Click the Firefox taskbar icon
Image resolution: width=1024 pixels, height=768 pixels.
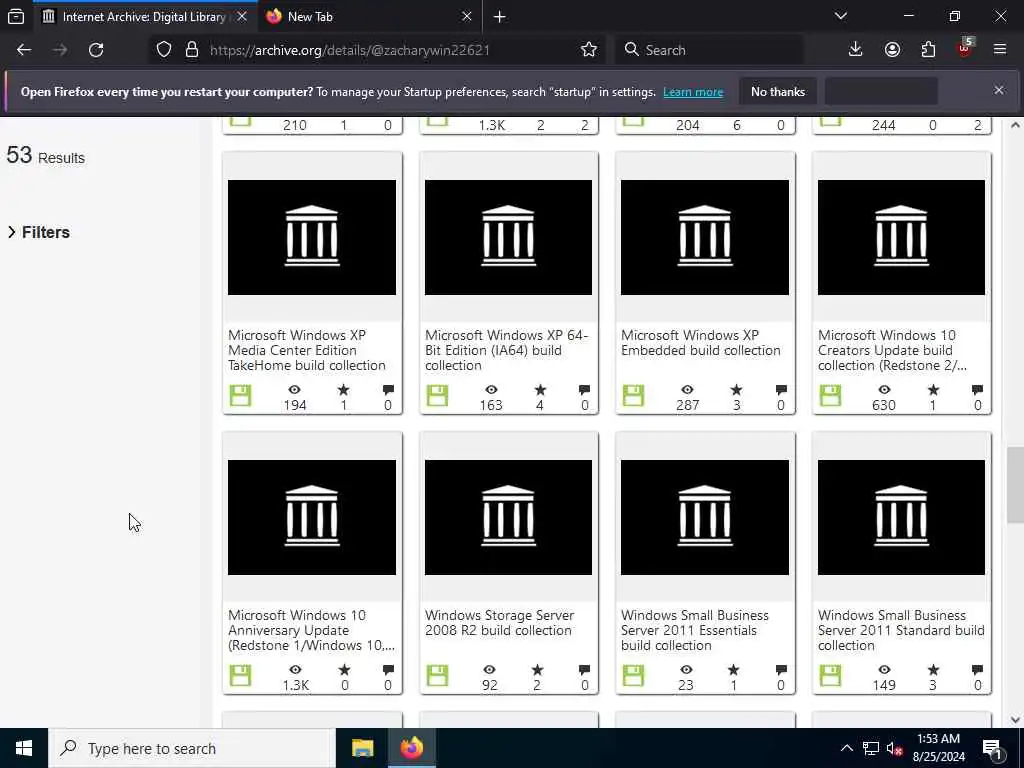coord(411,748)
